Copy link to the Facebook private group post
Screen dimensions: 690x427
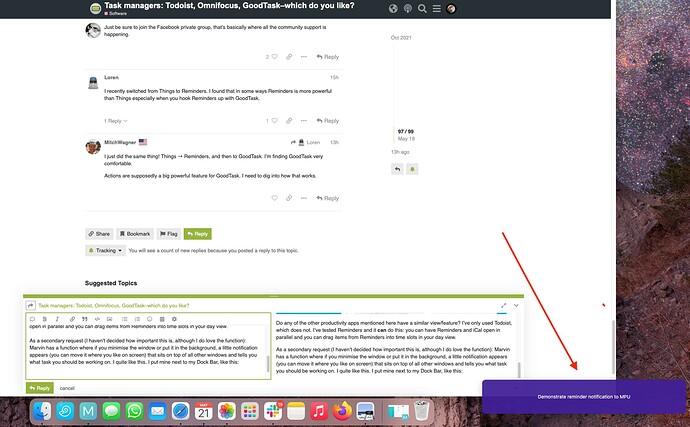click(289, 57)
